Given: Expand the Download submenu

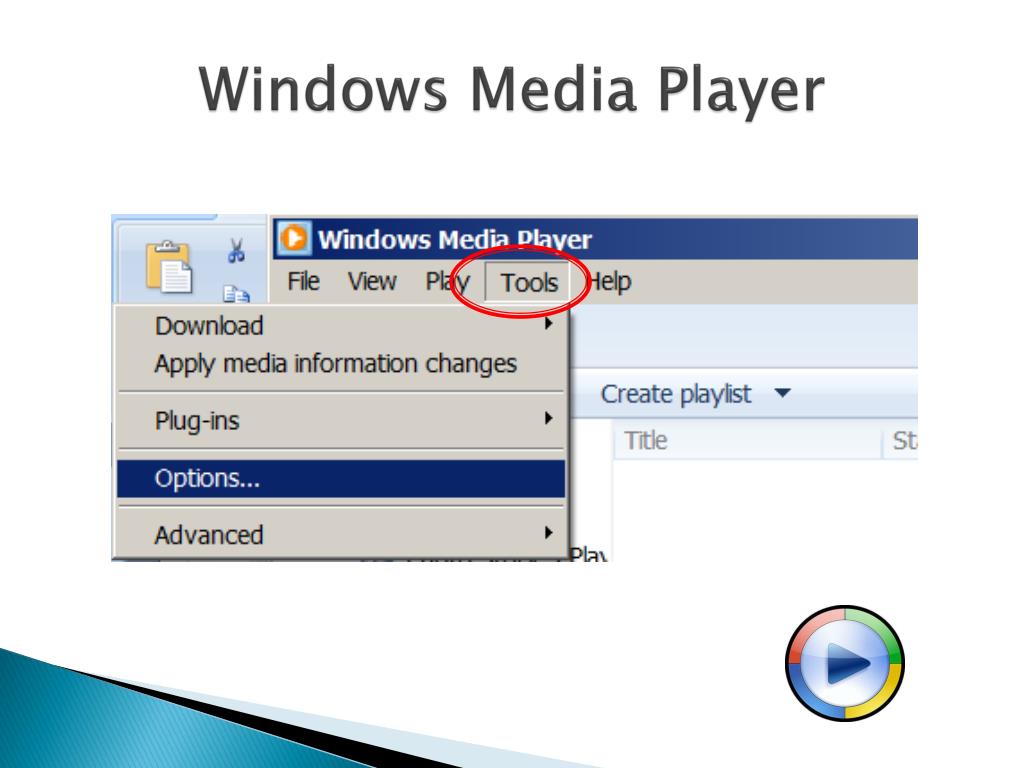Looking at the screenshot, I should click(340, 325).
